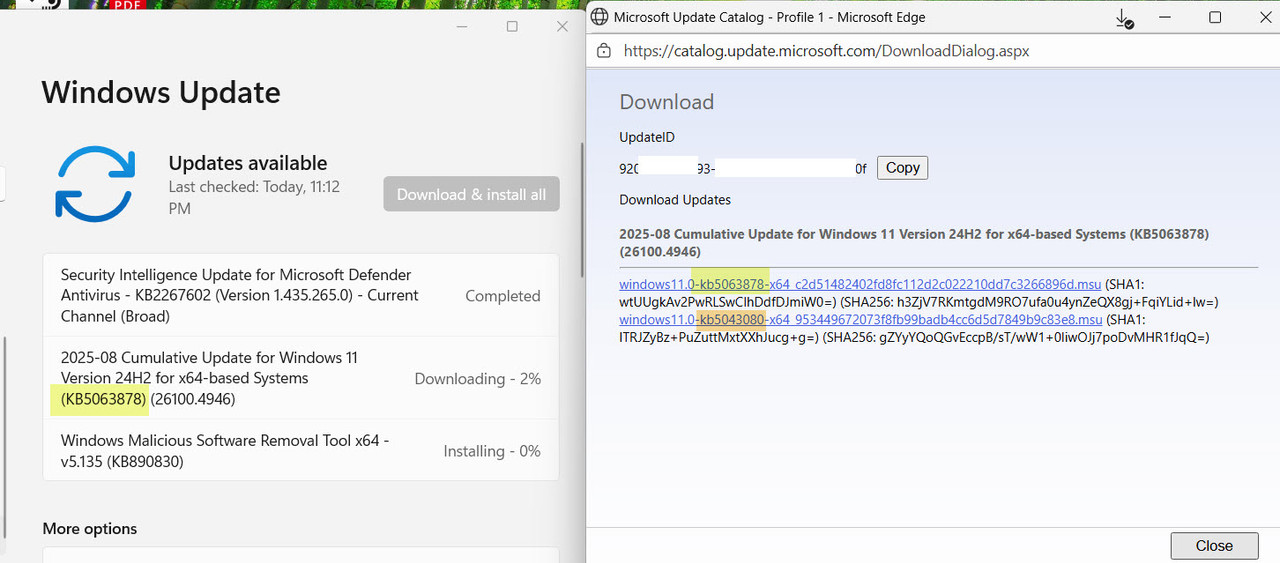Maximize the Microsoft Update Catalog Edge window

click(x=1215, y=18)
